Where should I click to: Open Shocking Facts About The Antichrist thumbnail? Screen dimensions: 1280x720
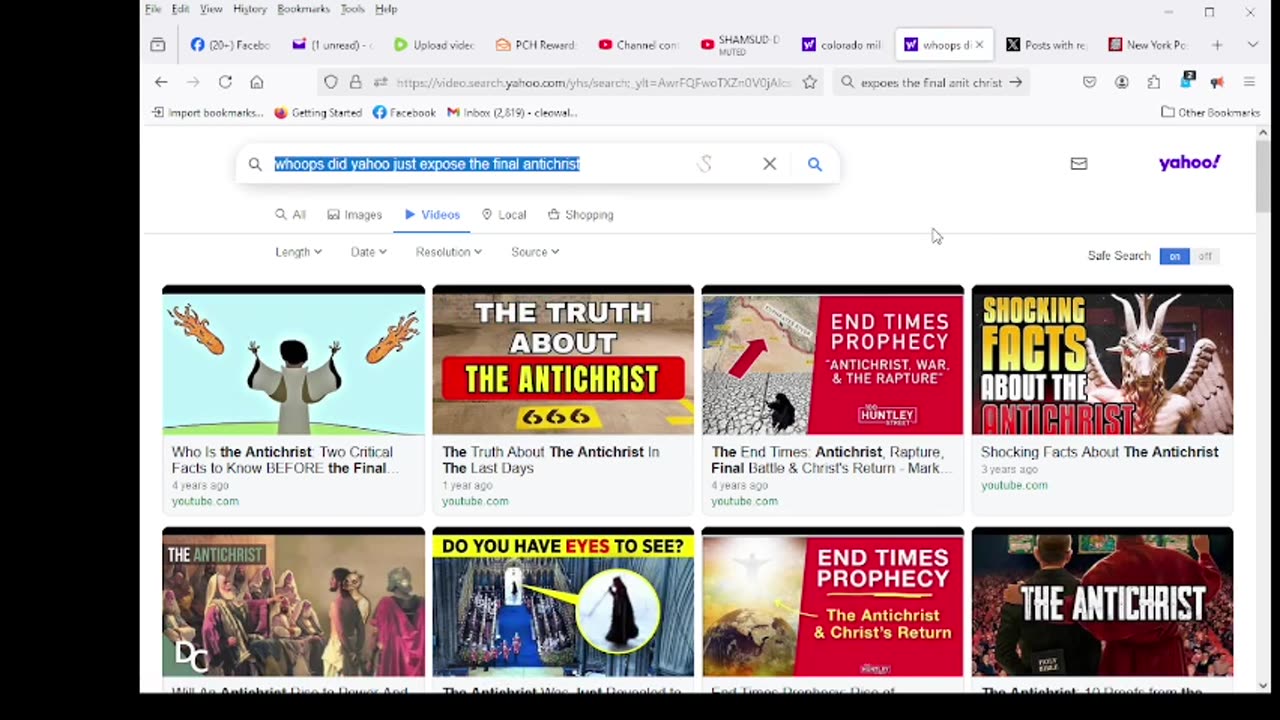coord(1102,361)
